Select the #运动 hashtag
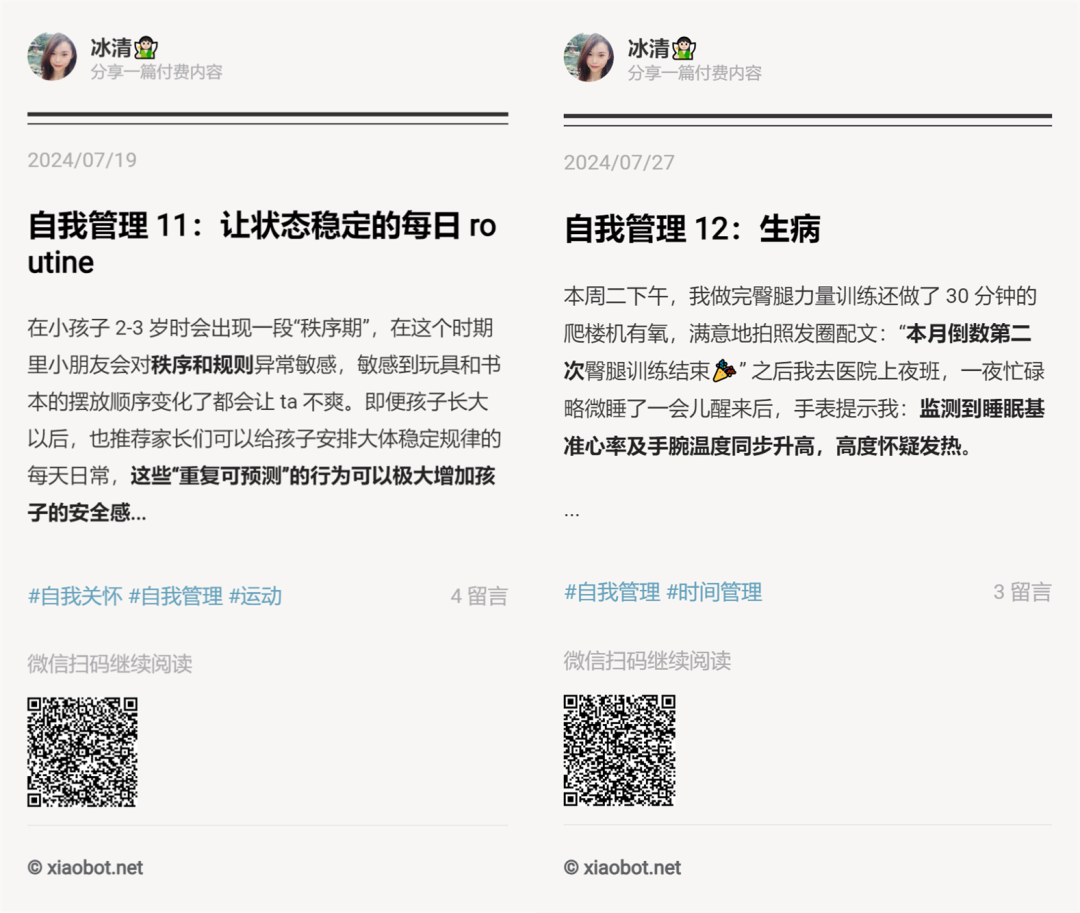Screen dimensions: 1080x913 (x=256, y=596)
